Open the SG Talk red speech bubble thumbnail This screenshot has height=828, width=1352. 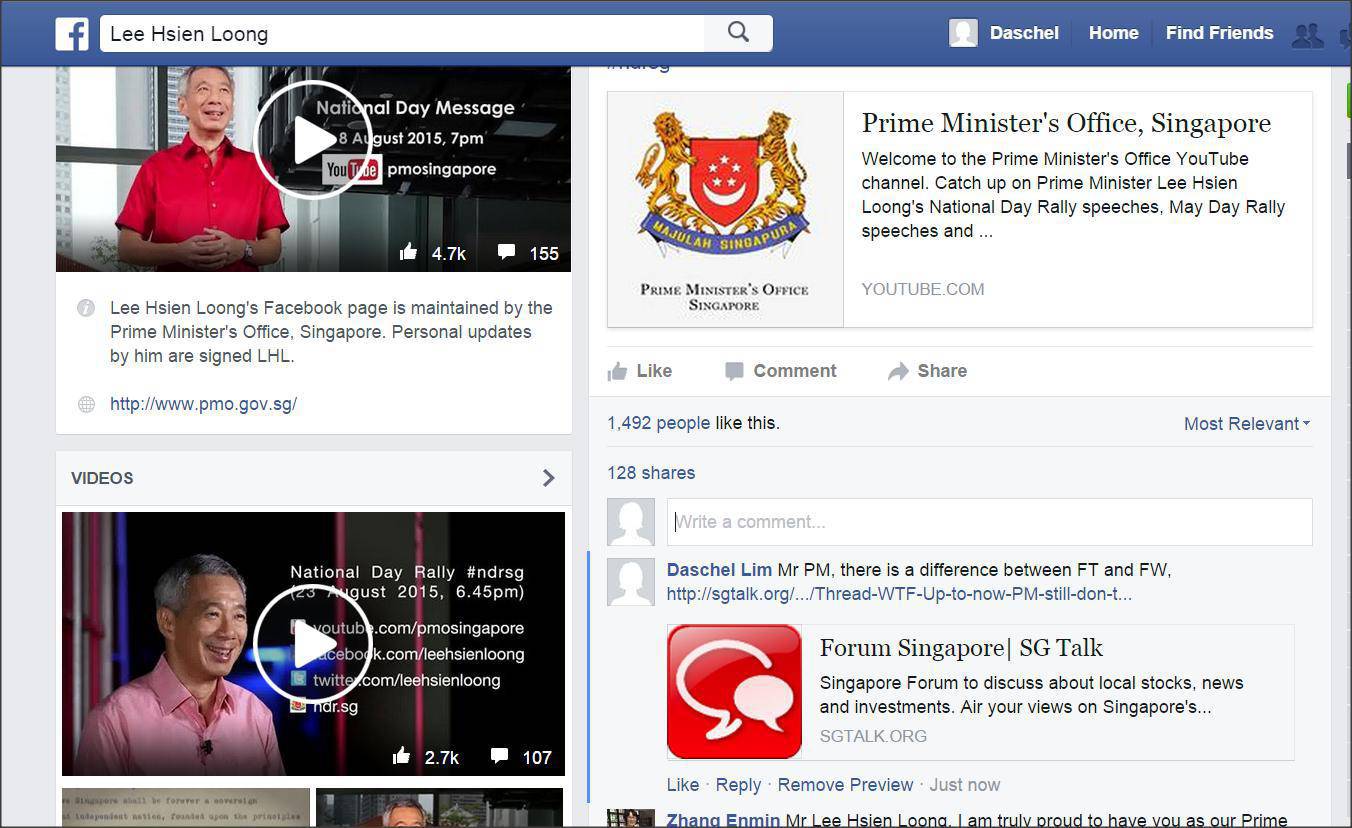tap(735, 692)
